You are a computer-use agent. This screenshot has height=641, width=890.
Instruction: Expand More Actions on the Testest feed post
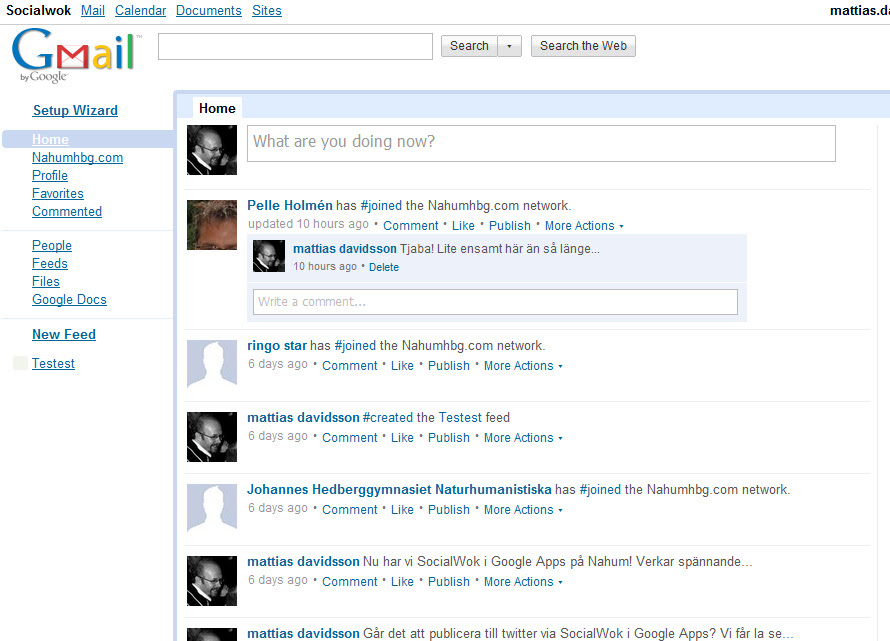[523, 438]
